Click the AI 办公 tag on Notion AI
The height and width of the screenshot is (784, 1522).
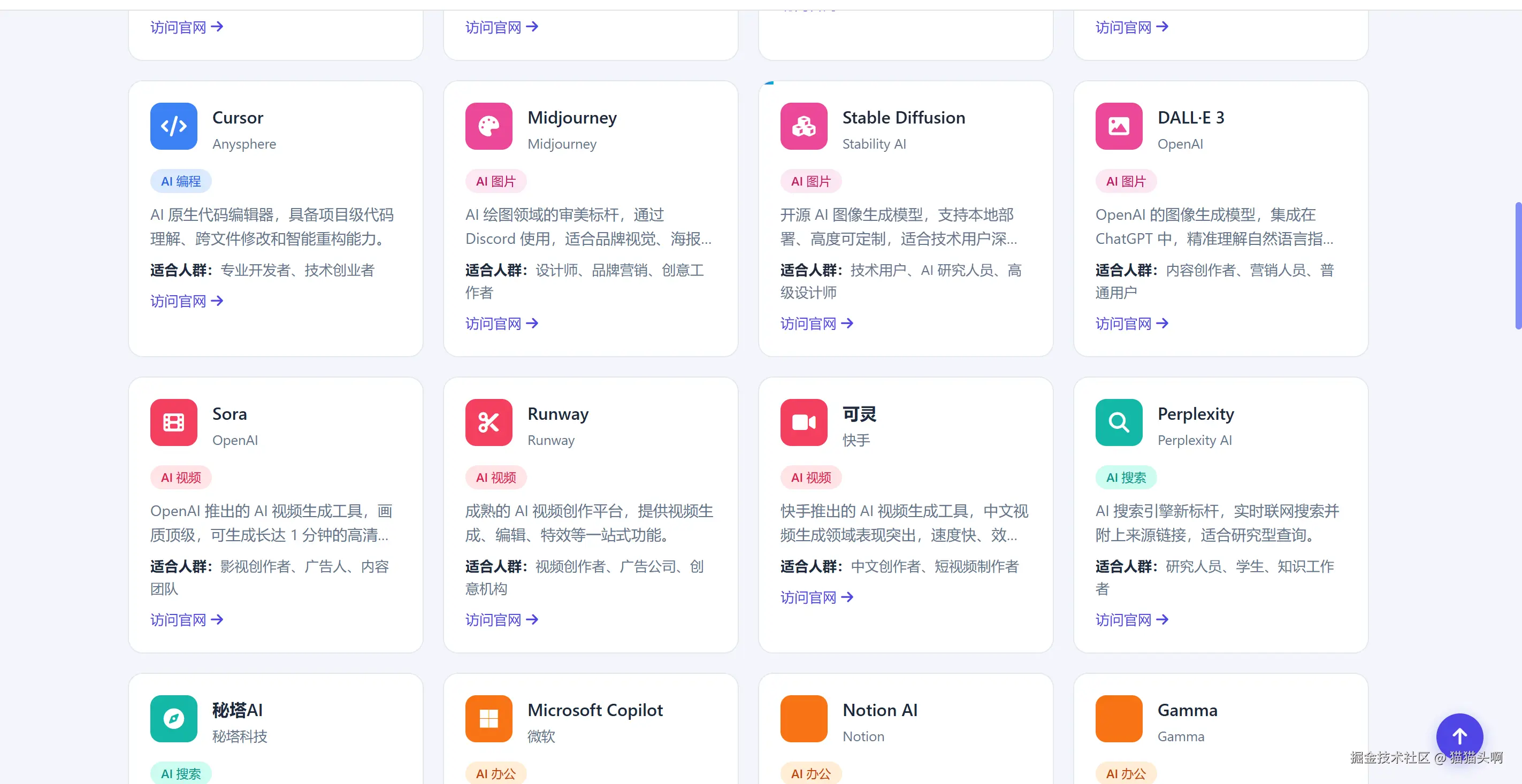(810, 773)
